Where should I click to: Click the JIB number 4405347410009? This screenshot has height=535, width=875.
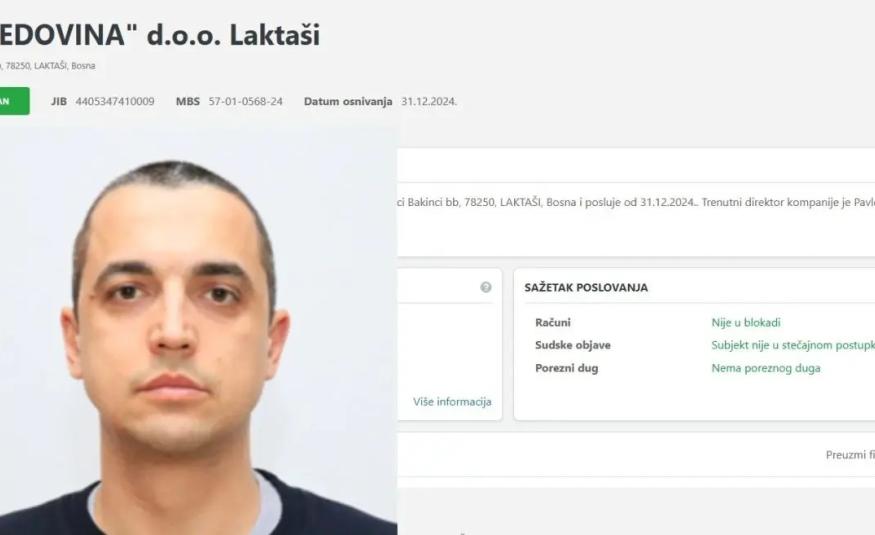click(115, 102)
